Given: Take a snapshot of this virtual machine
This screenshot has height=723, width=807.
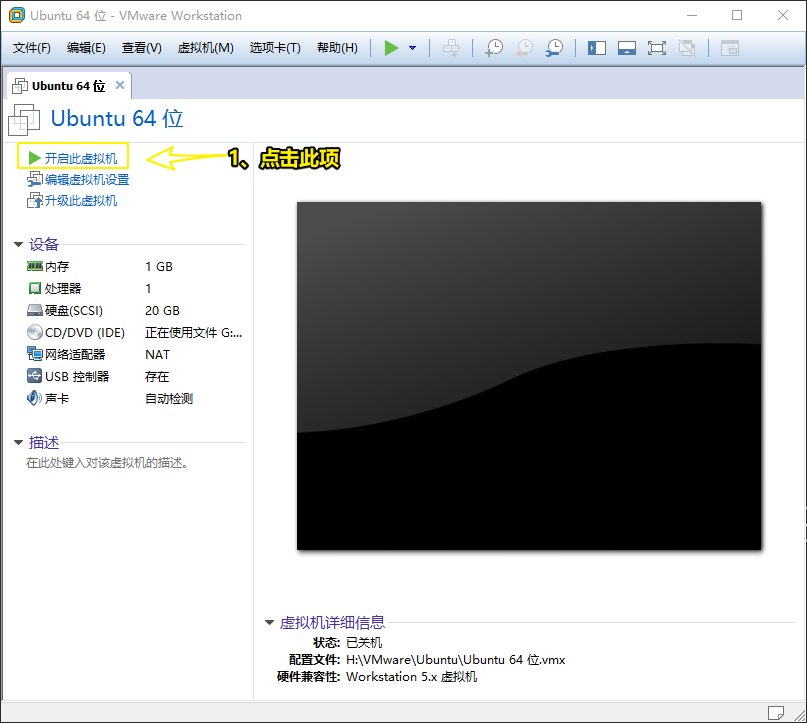Looking at the screenshot, I should pyautogui.click(x=493, y=48).
